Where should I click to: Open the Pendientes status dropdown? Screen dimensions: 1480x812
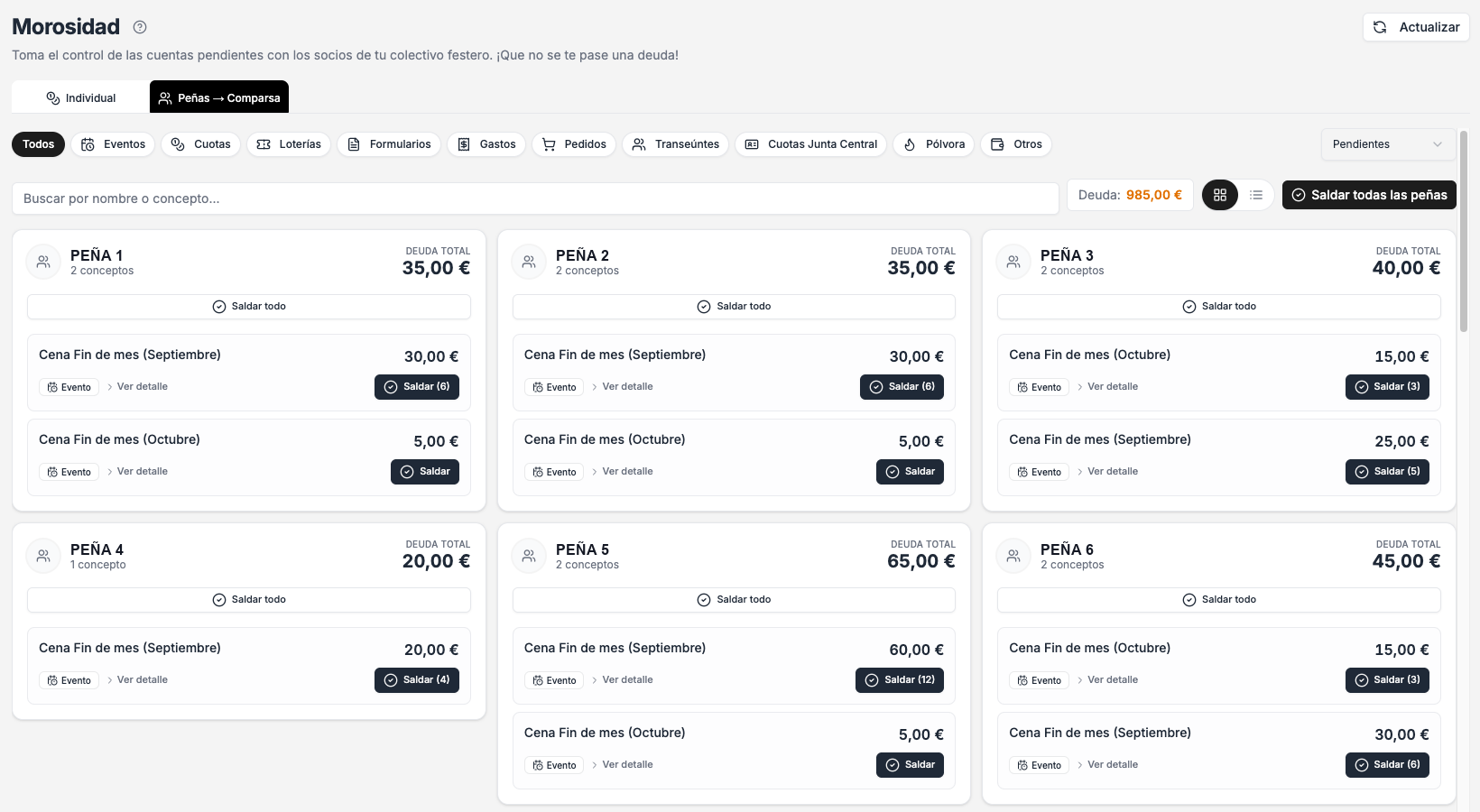coord(1388,144)
